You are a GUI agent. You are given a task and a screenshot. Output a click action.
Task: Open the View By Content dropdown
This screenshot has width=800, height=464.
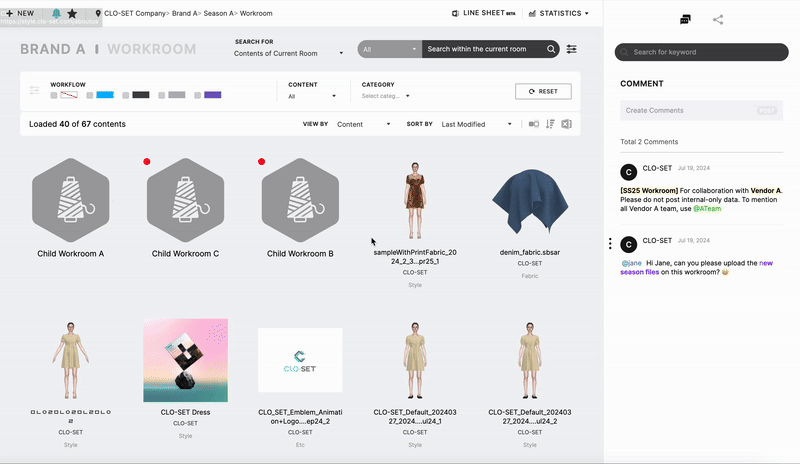tap(363, 124)
